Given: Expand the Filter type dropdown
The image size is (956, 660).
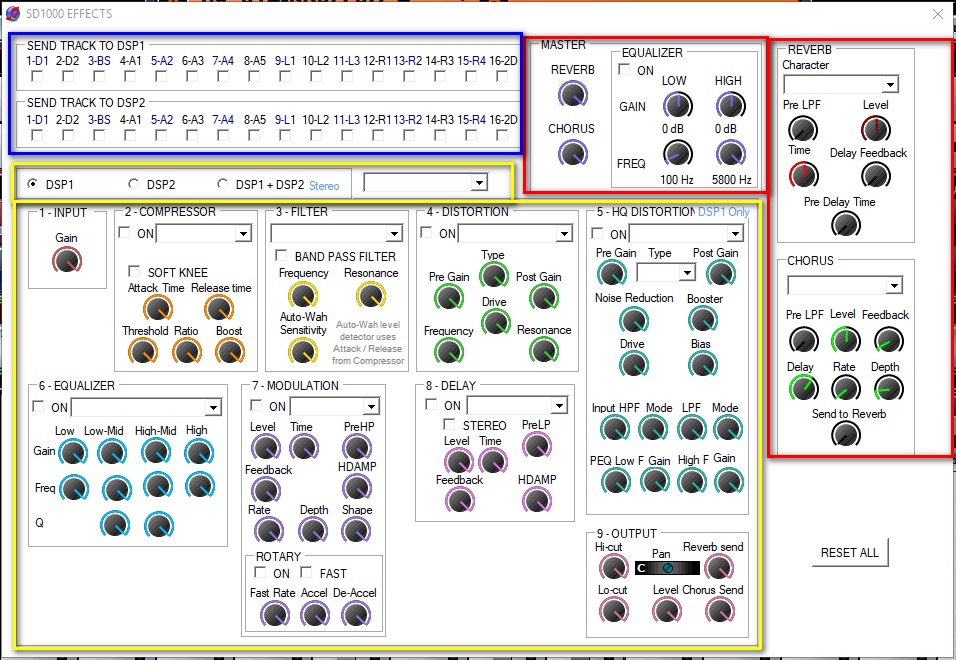Looking at the screenshot, I should click(x=337, y=233).
